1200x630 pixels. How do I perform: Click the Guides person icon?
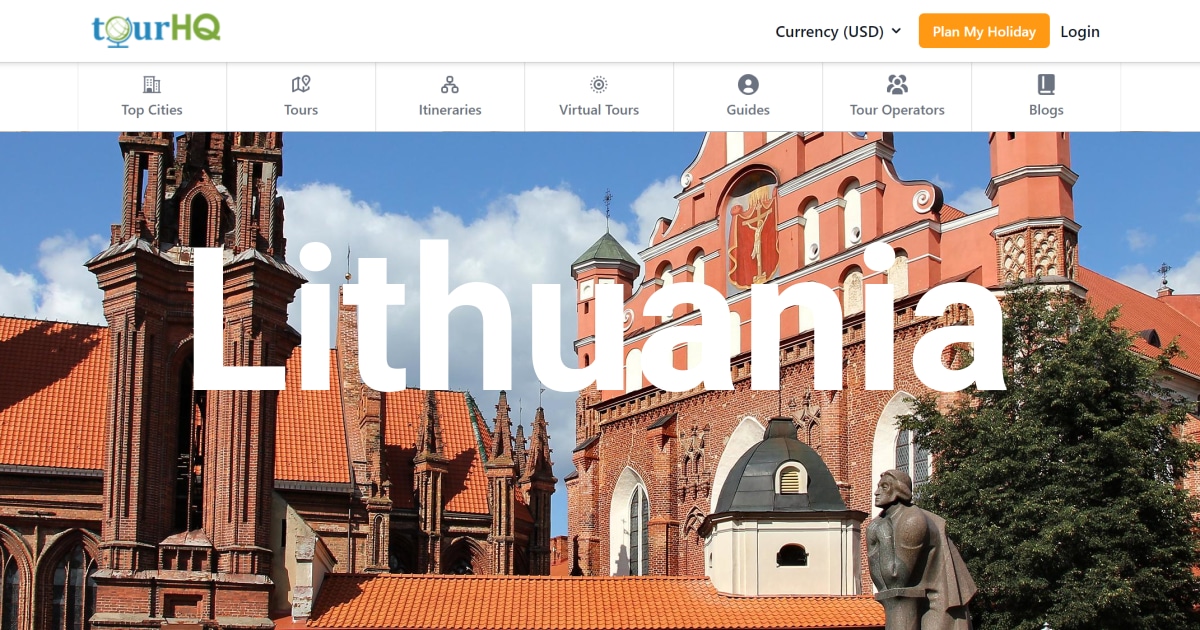point(747,84)
